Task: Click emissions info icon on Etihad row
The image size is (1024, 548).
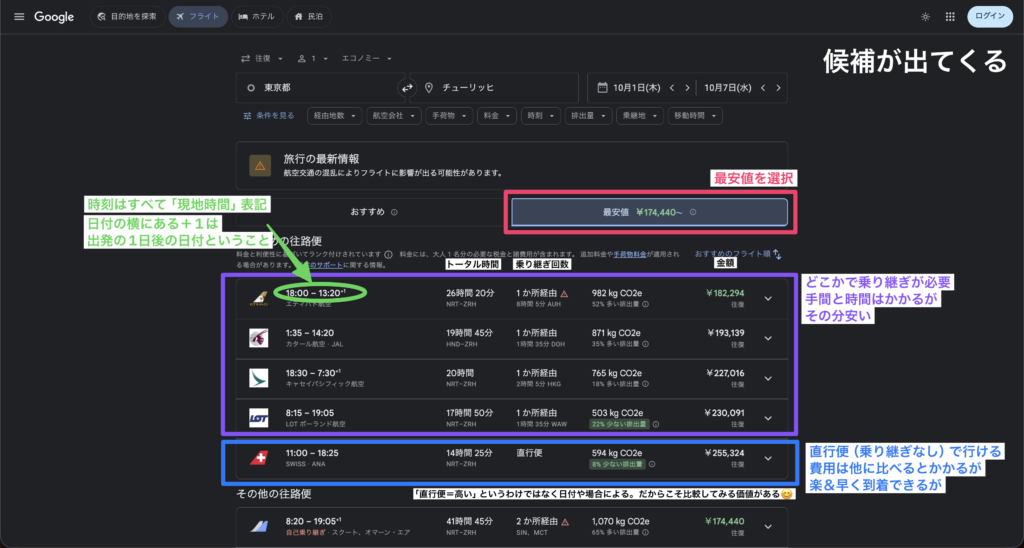Action: point(645,304)
